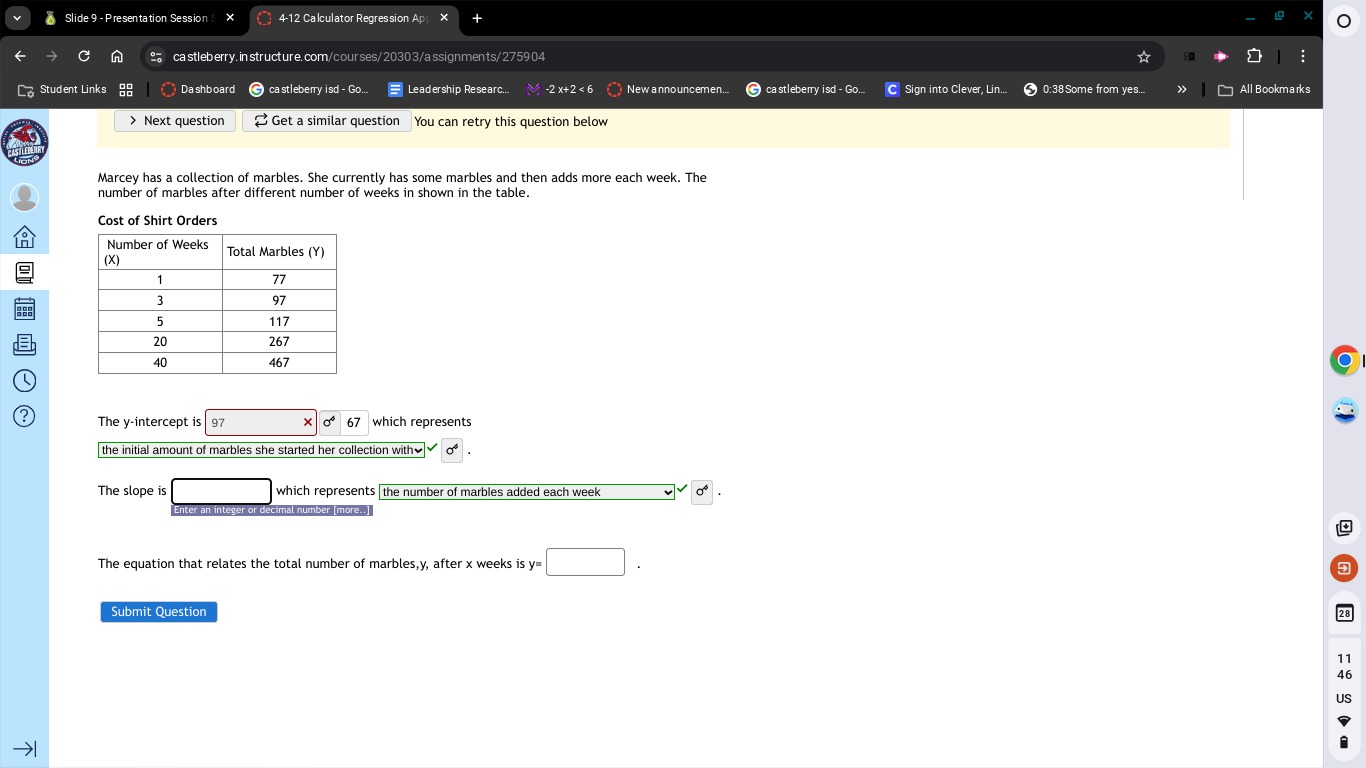
Task: Click Castleberry Lions school logo
Action: tap(24, 143)
